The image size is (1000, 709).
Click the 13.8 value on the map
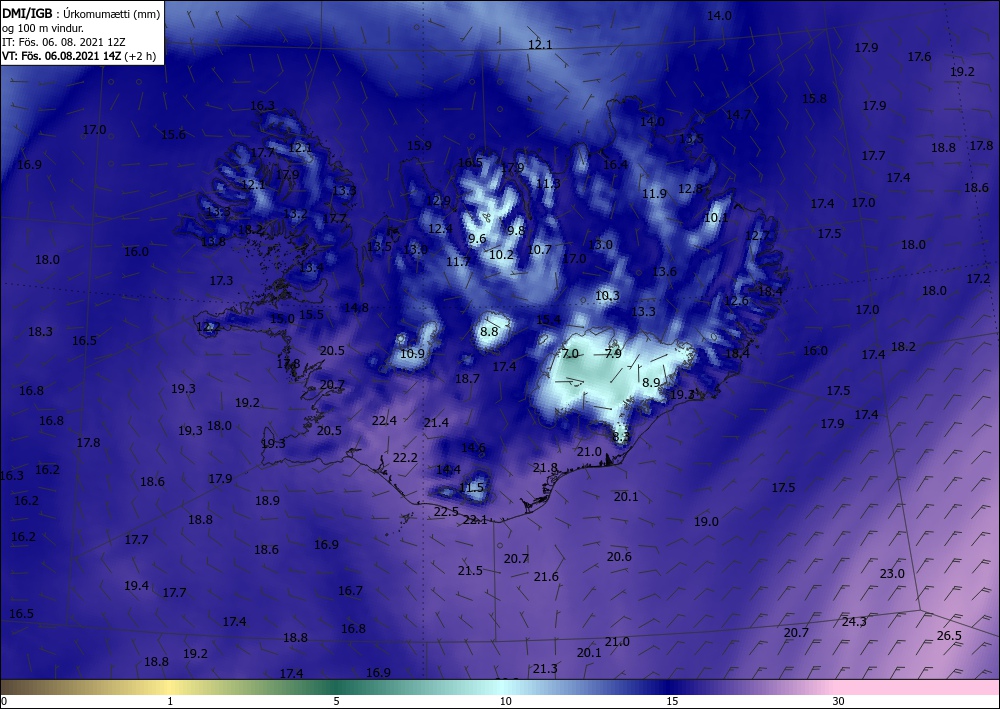pyautogui.click(x=213, y=242)
